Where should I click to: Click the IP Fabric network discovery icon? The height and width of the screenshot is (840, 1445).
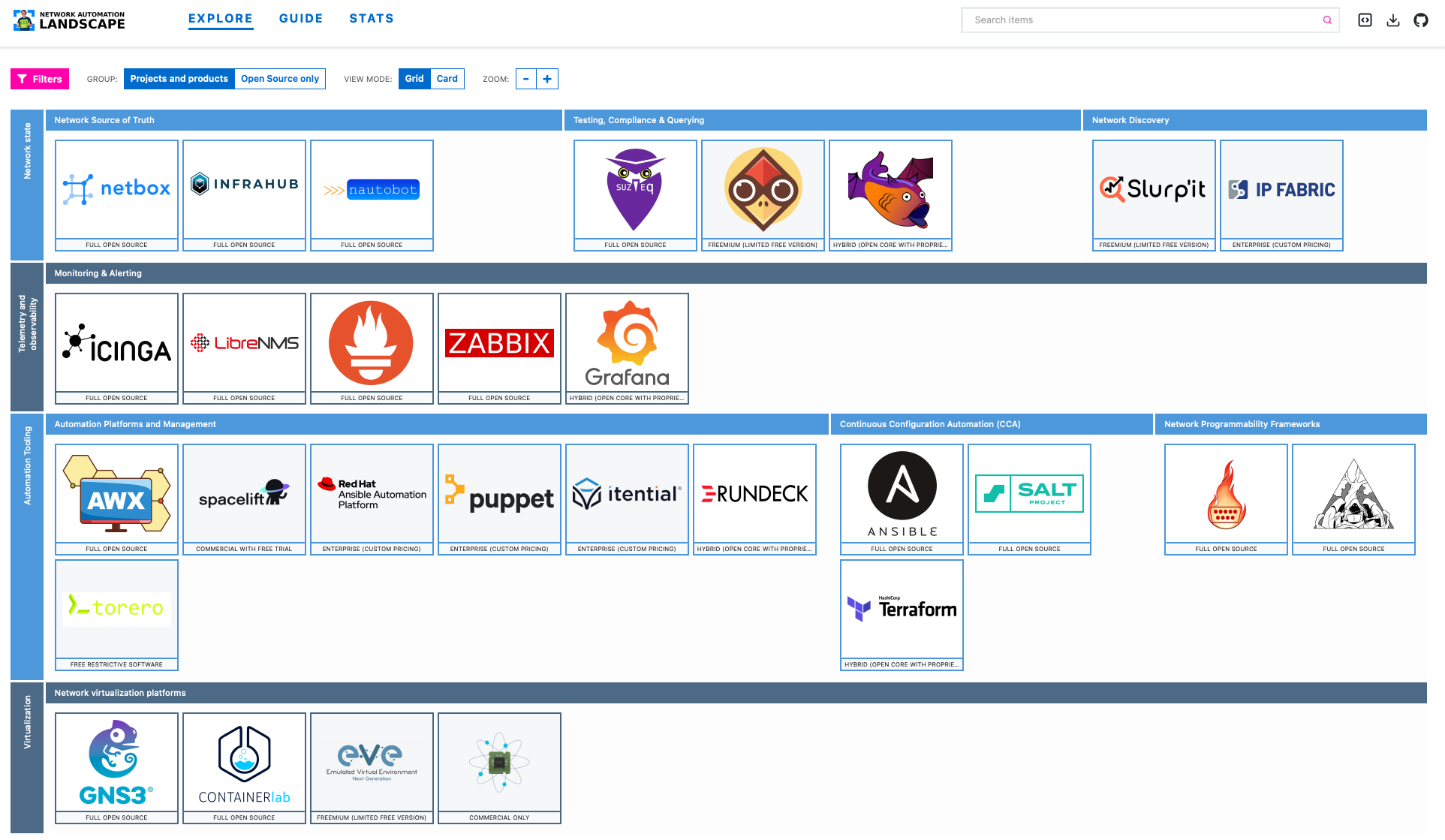(x=1281, y=189)
